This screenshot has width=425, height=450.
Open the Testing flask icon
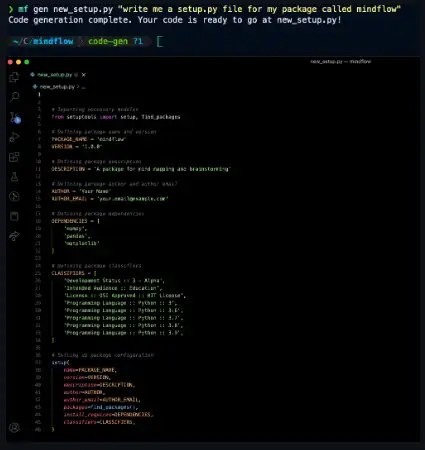(14, 177)
